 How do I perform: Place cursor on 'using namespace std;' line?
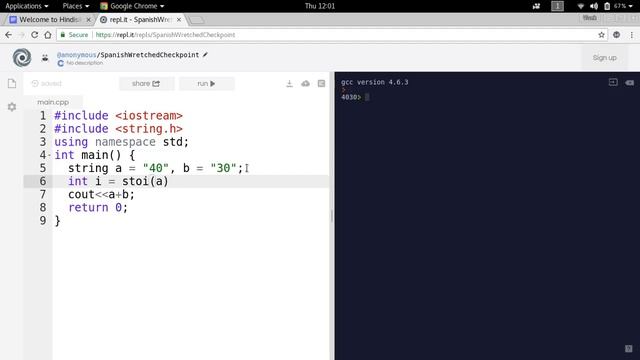click(122, 142)
